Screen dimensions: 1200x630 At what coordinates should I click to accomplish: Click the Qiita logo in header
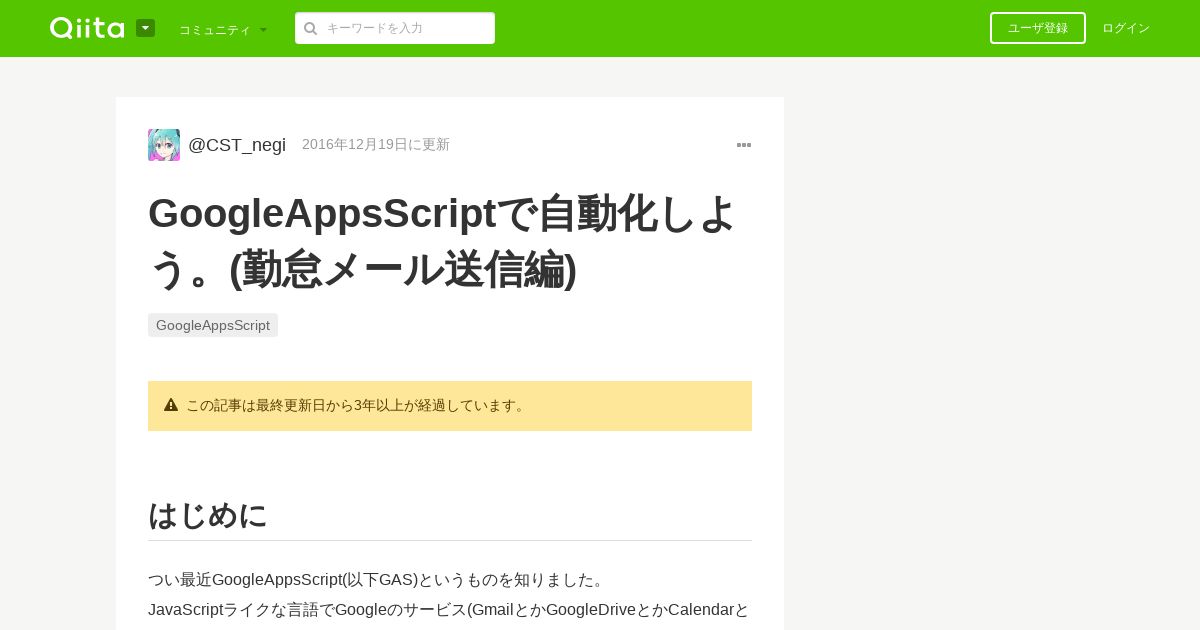pos(87,28)
